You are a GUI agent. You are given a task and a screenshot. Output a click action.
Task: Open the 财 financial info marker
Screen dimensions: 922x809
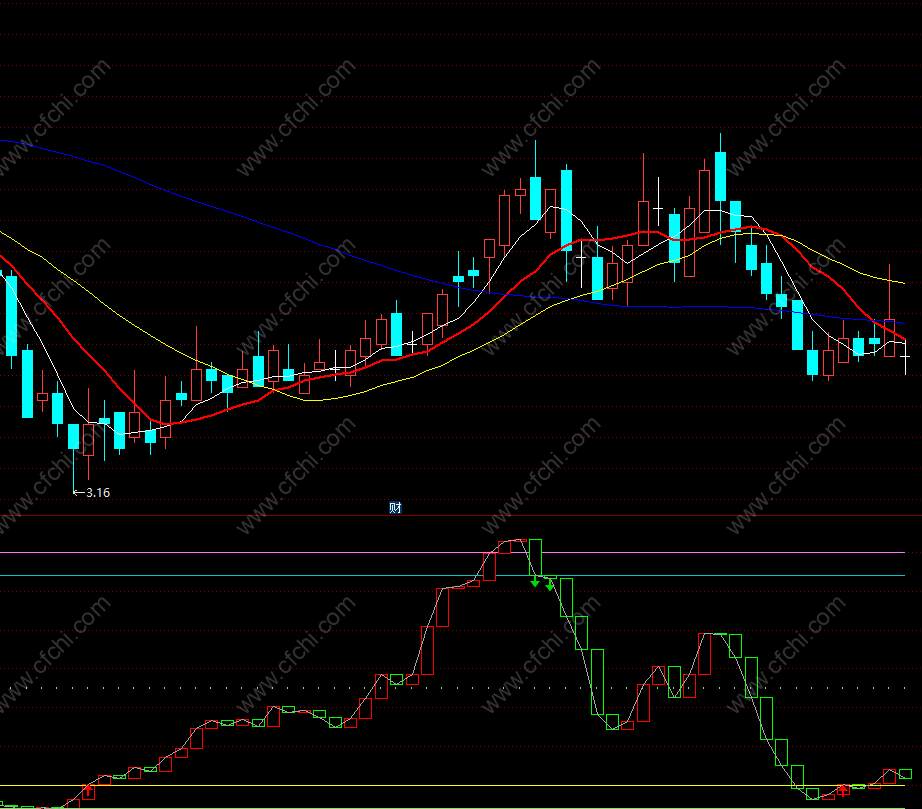click(395, 507)
